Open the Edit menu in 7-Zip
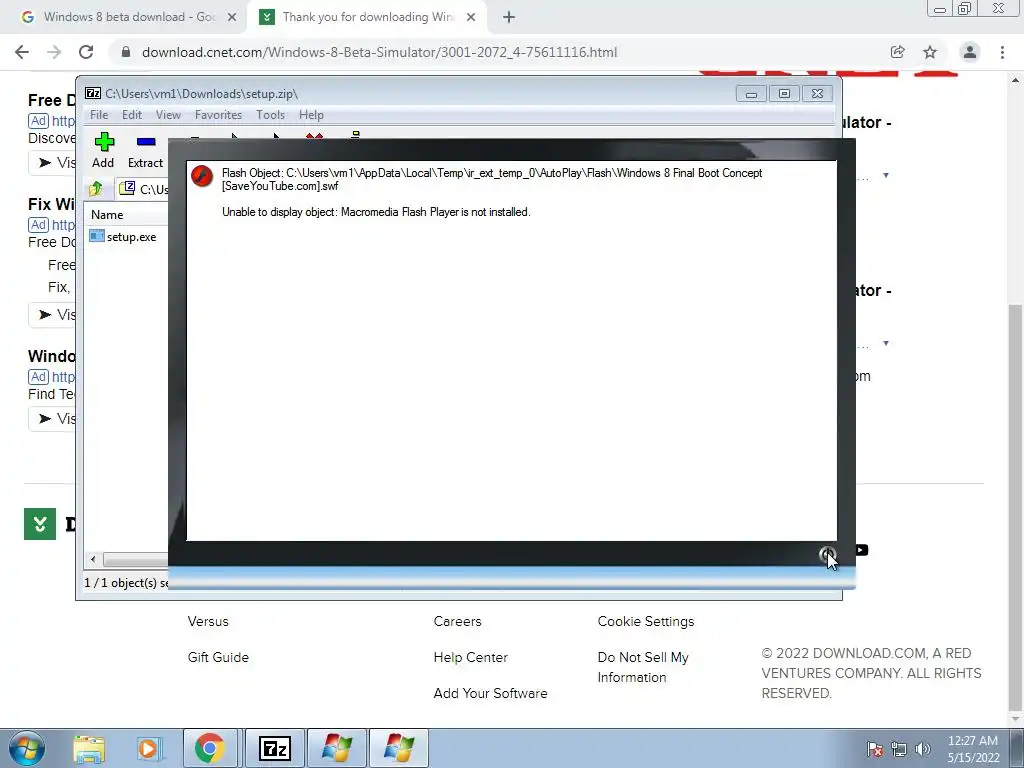Image resolution: width=1024 pixels, height=768 pixels. pos(132,115)
